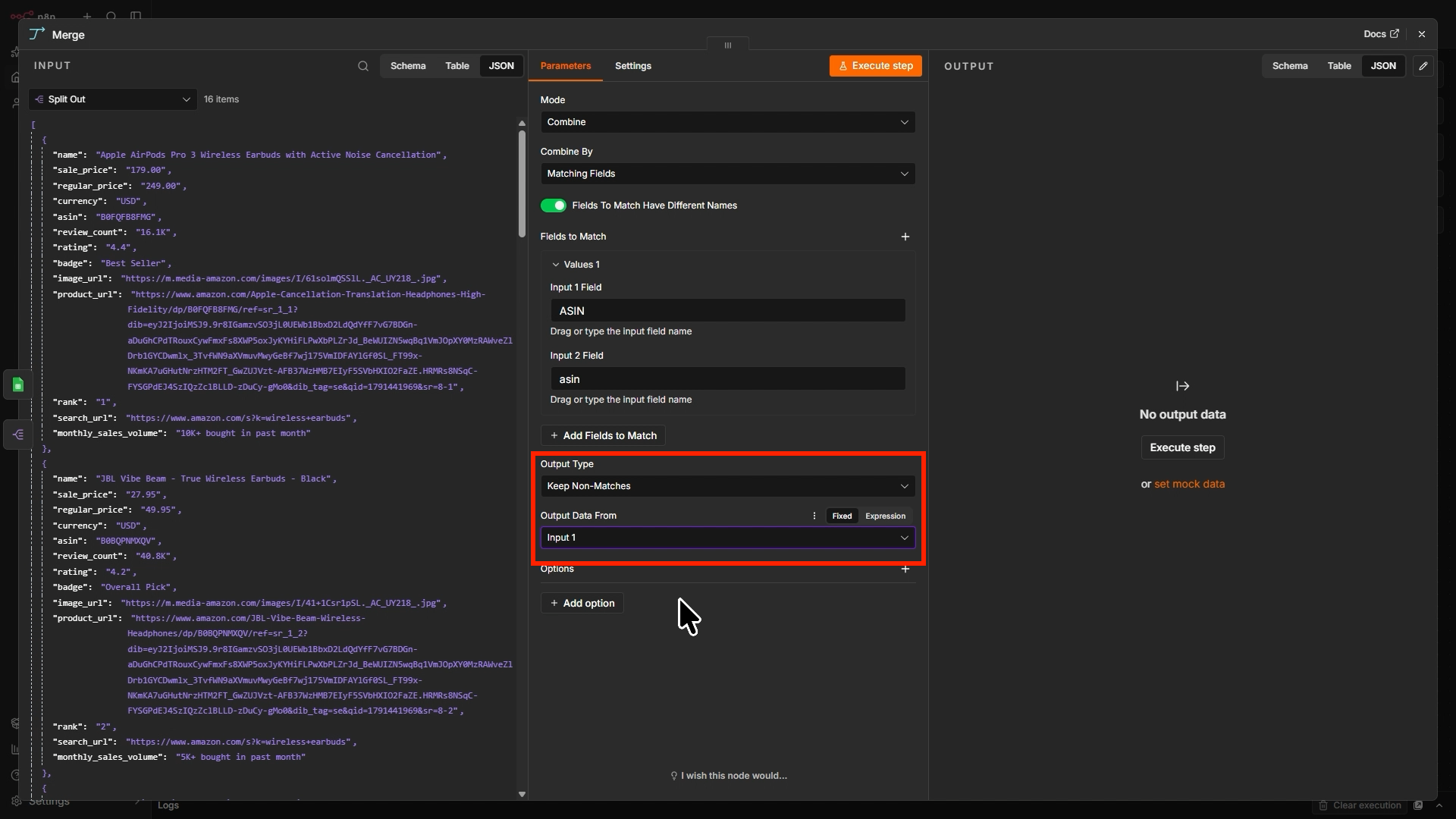Open the Mode dropdown set to Combine
This screenshot has width=1456, height=819.
pyautogui.click(x=727, y=122)
